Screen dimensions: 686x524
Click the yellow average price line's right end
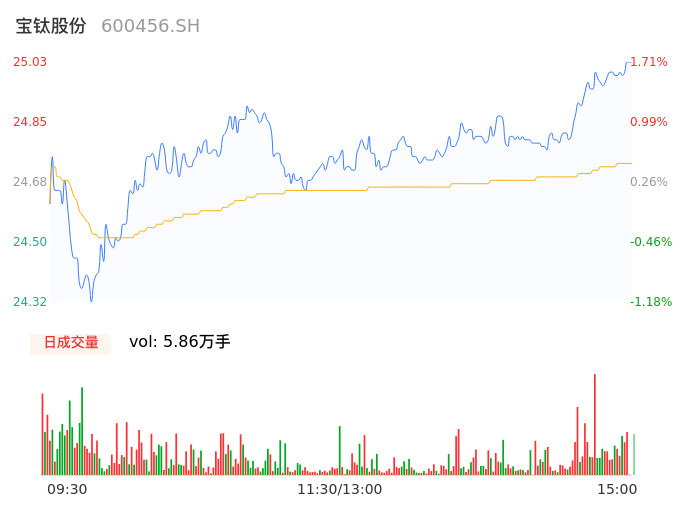click(630, 163)
